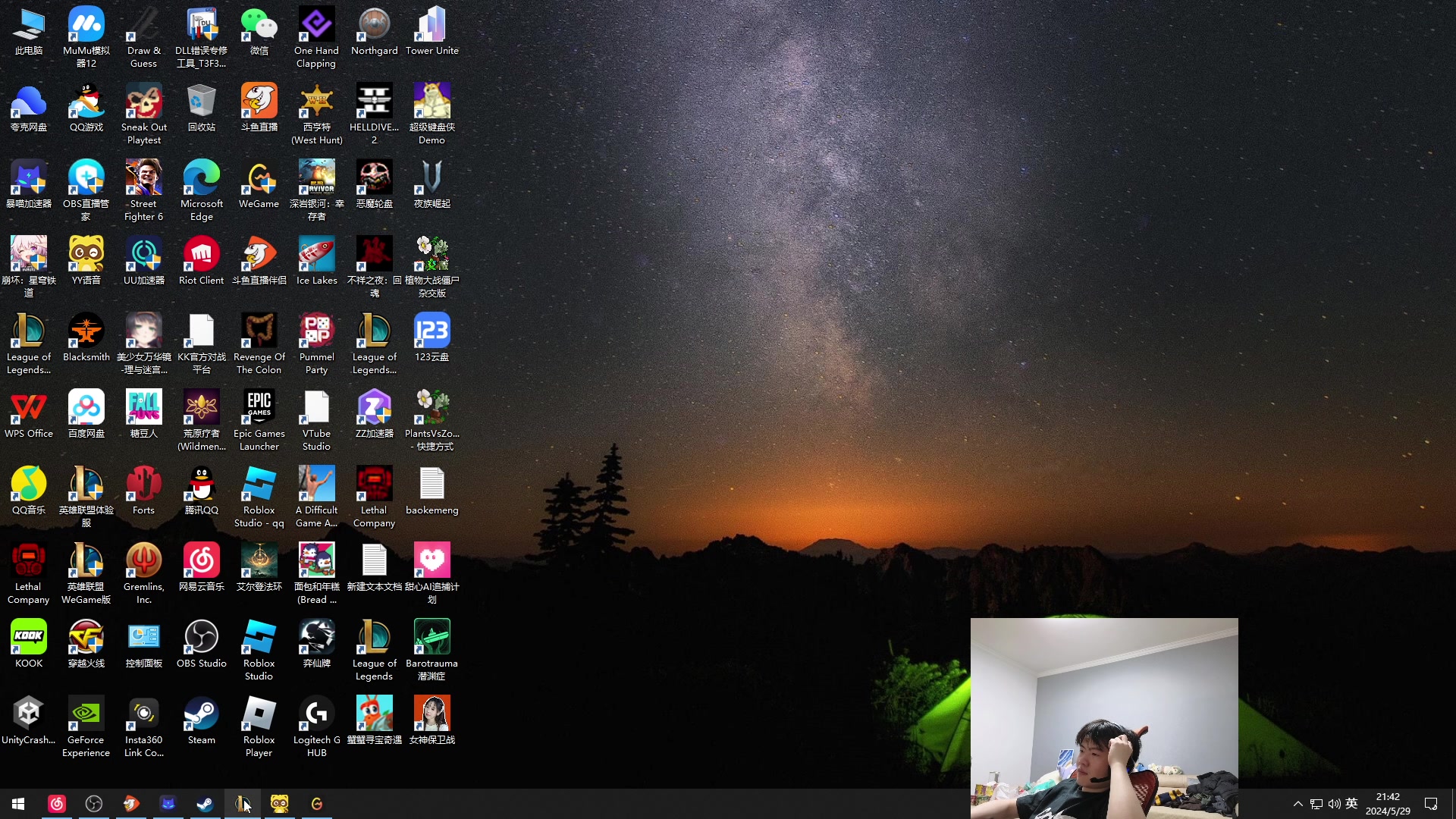Screen dimensions: 1456x819
Task: Open network status in system tray
Action: pyautogui.click(x=1316, y=804)
